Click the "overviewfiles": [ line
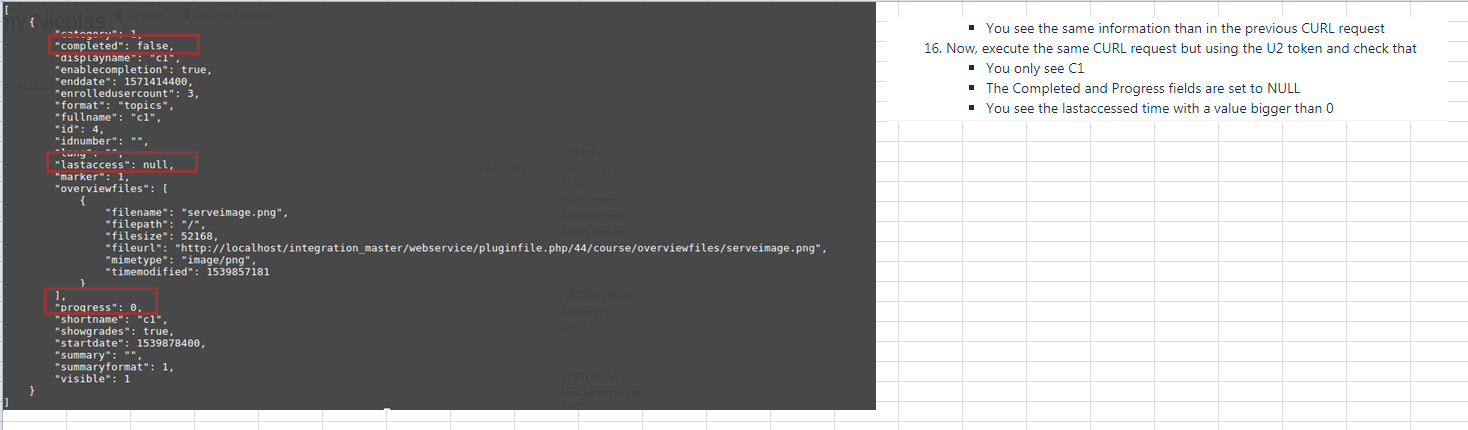The width and height of the screenshot is (1468, 430). pyautogui.click(x=110, y=187)
